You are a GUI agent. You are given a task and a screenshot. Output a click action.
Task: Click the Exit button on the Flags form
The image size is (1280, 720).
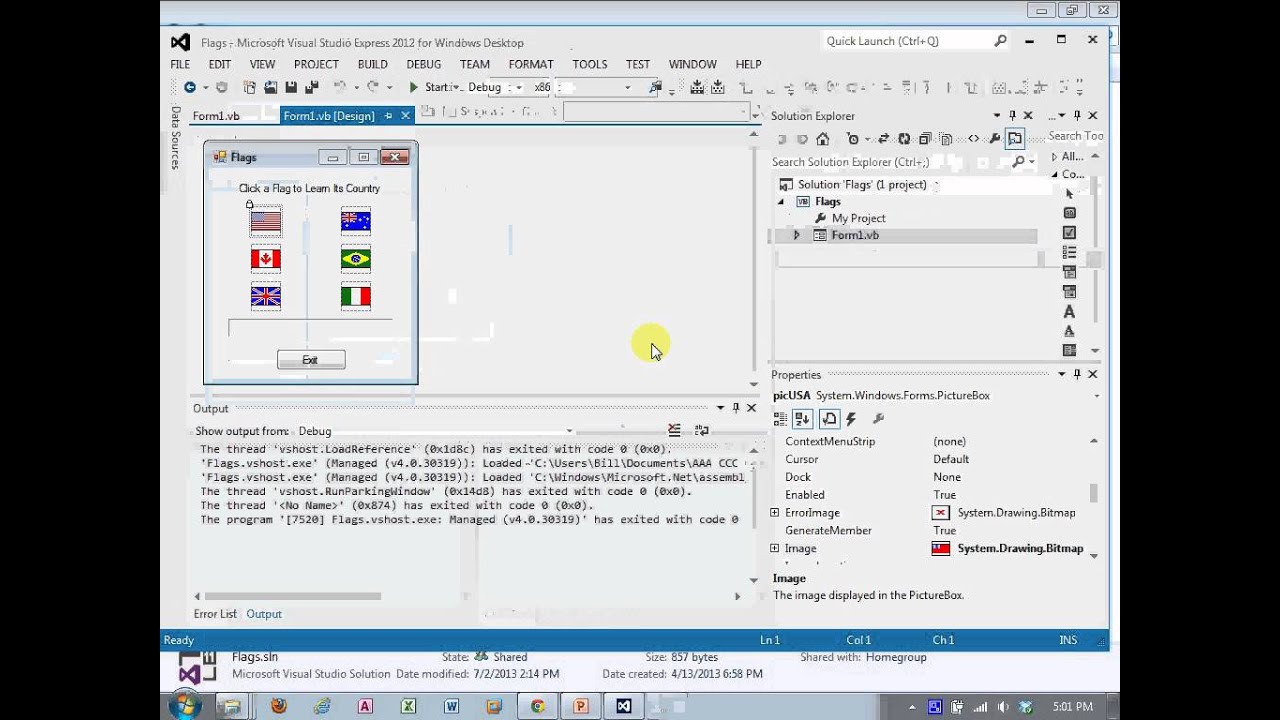(311, 360)
